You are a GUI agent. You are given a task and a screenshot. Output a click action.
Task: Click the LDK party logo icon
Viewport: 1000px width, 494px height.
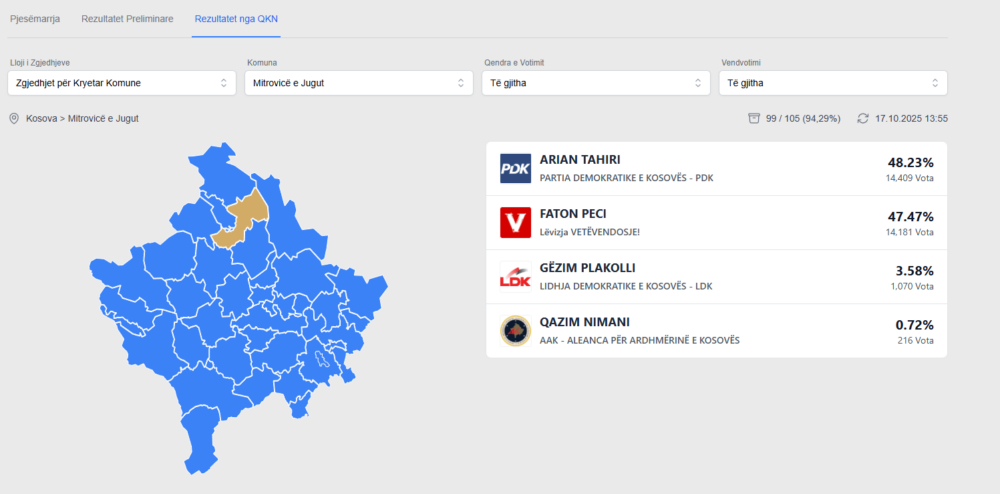click(515, 277)
